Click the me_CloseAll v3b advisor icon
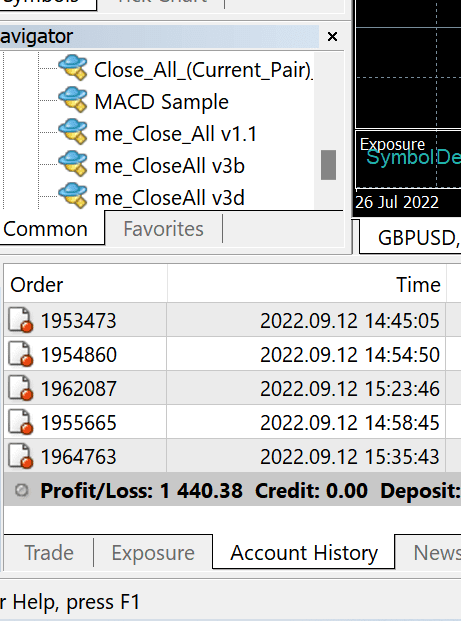 [x=73, y=164]
